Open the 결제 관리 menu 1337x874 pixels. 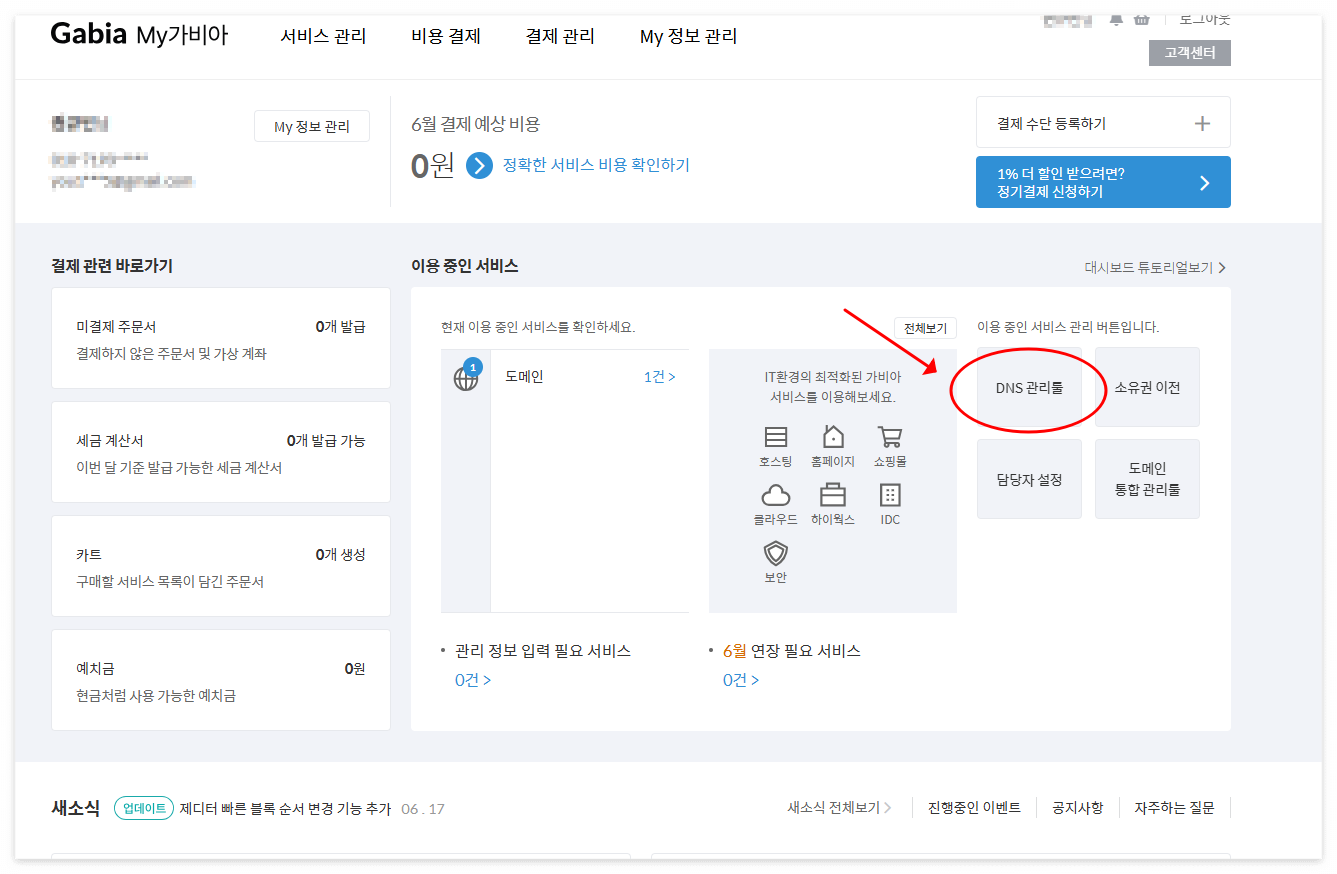(x=560, y=37)
